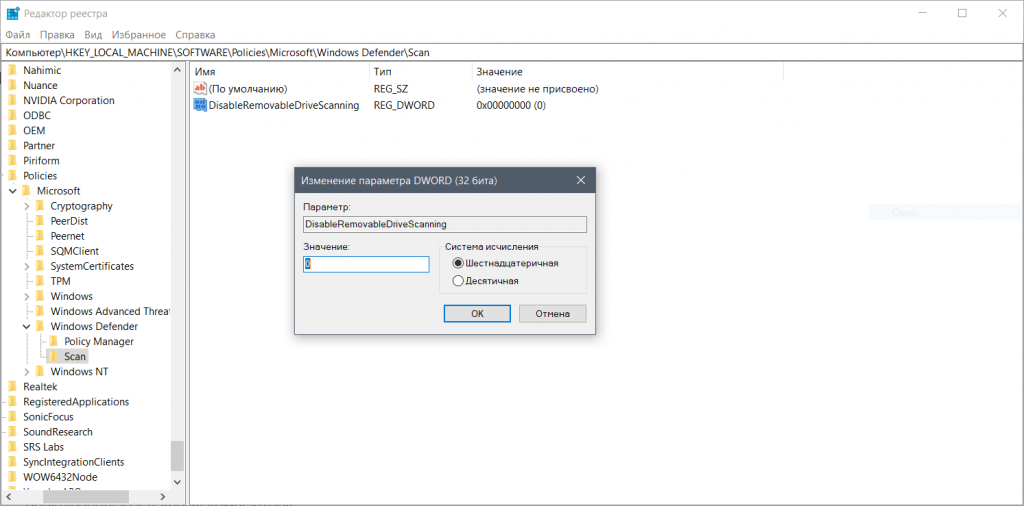
Task: Select the DisableRemovableDriveScanning value name
Action: pos(284,105)
